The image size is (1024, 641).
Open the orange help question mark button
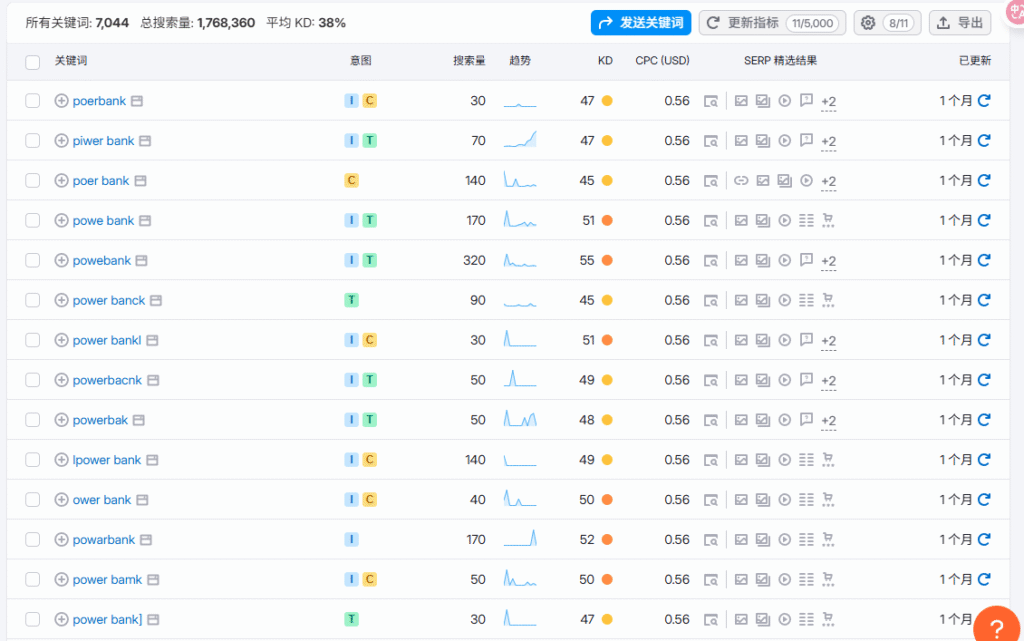[996, 626]
